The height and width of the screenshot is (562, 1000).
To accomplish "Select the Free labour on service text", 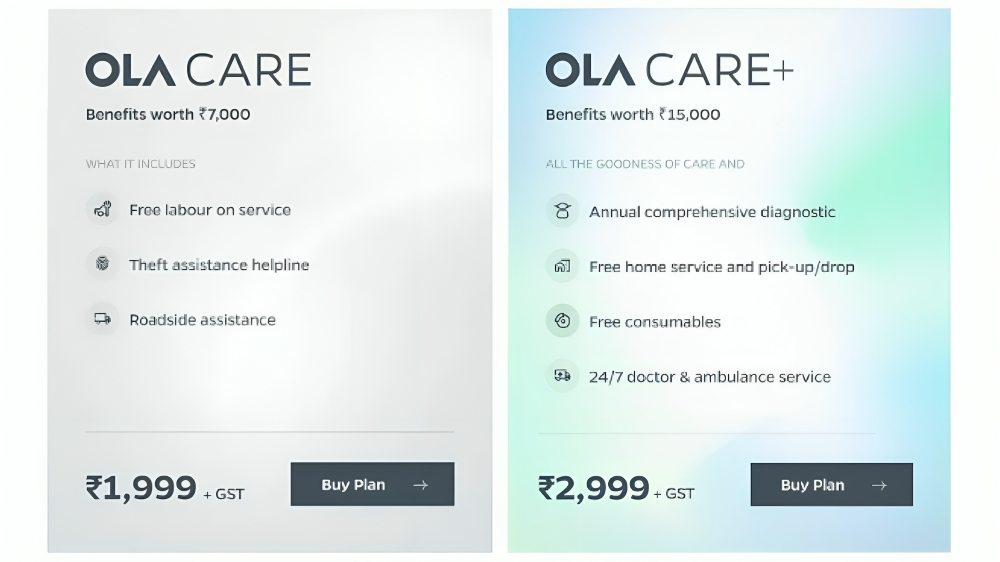I will (x=210, y=210).
